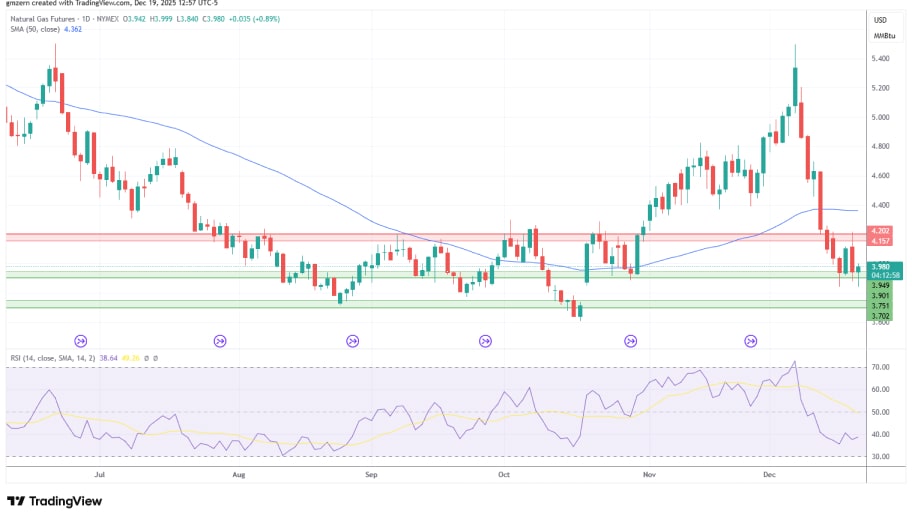Open the USD currency selector
This screenshot has width=912, height=513.
(x=880, y=20)
